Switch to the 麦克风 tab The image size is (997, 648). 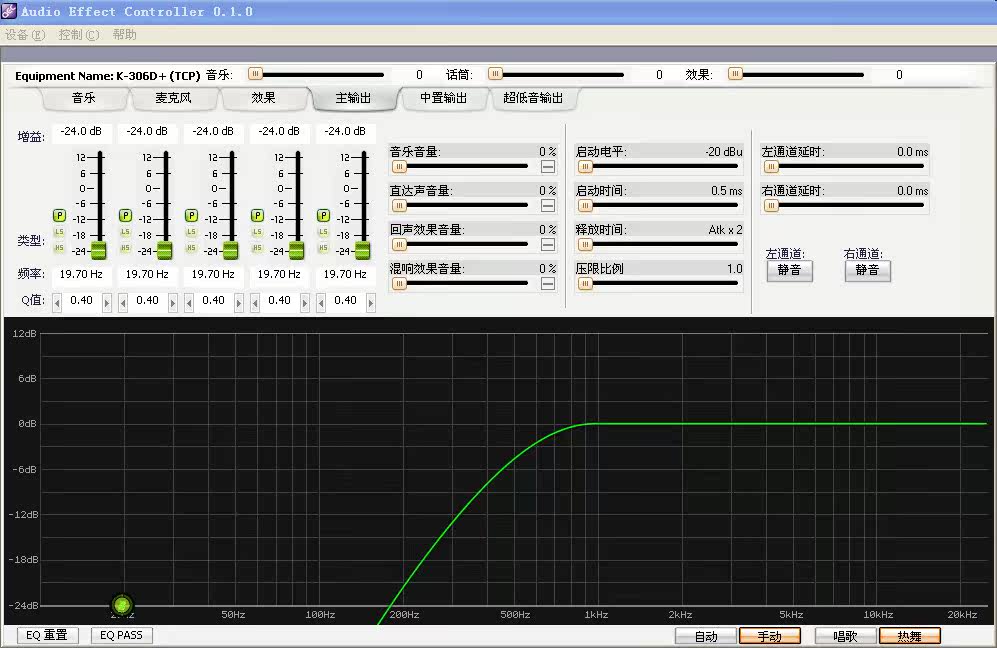[173, 98]
